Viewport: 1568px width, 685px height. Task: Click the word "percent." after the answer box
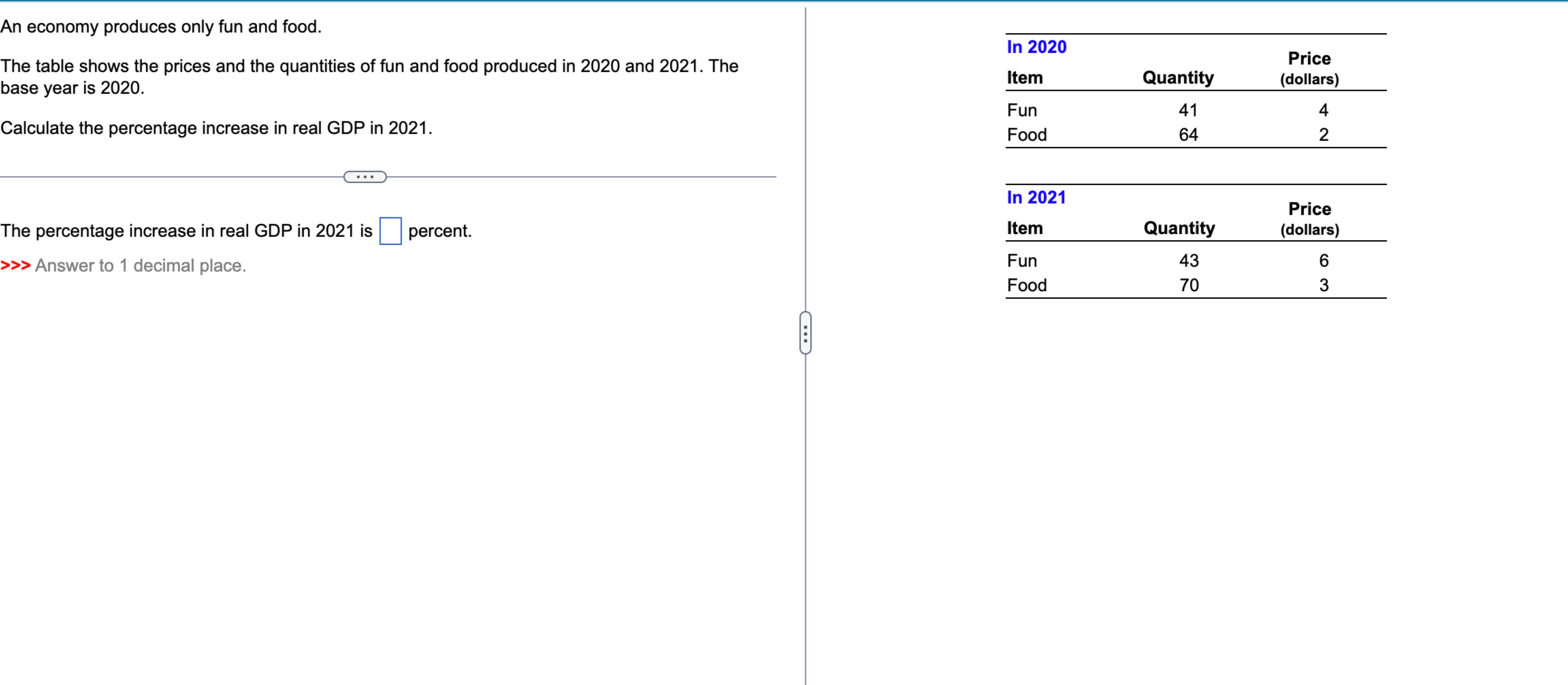point(439,231)
